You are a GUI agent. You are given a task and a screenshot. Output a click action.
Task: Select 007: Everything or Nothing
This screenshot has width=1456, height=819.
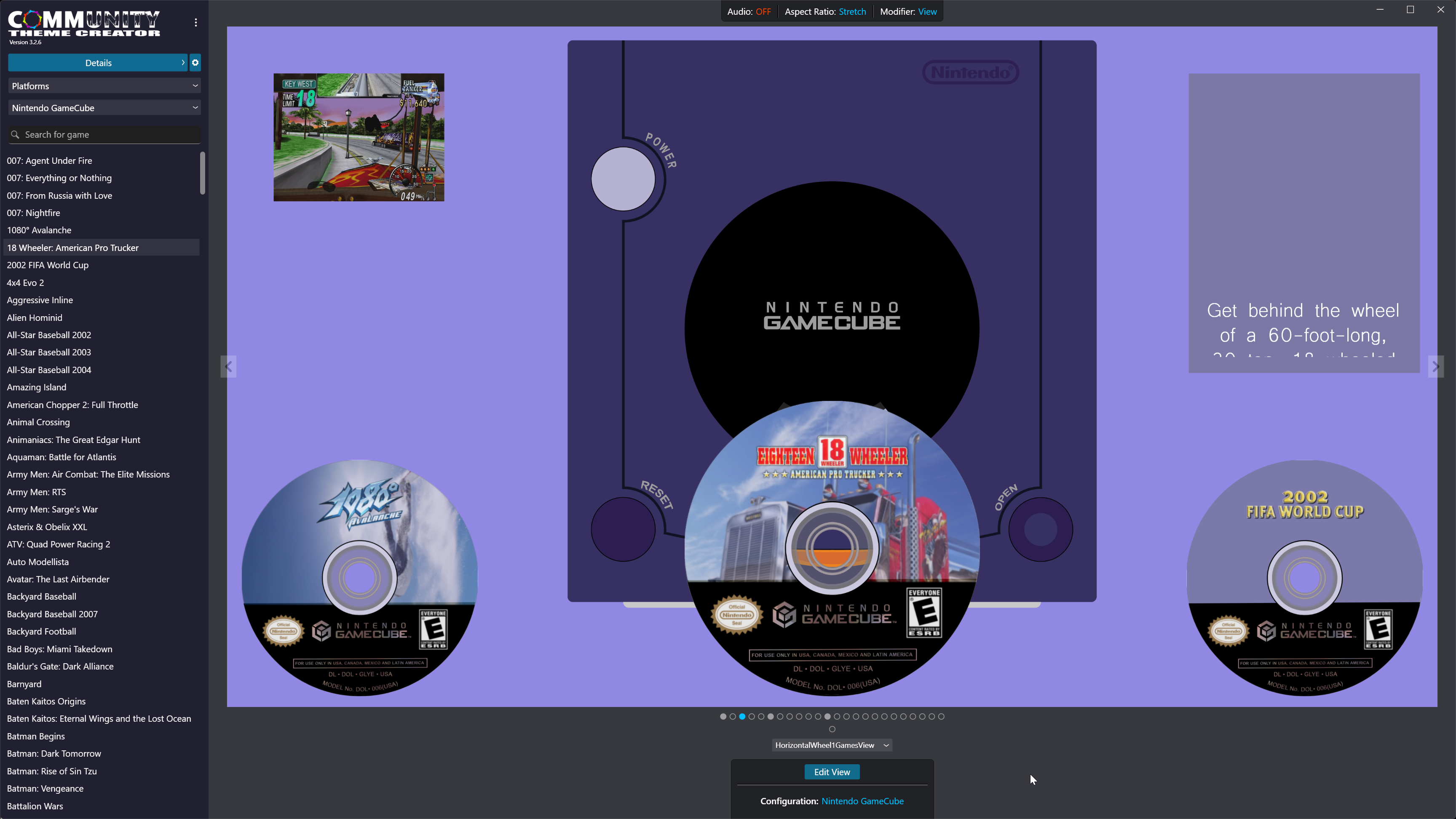point(59,178)
